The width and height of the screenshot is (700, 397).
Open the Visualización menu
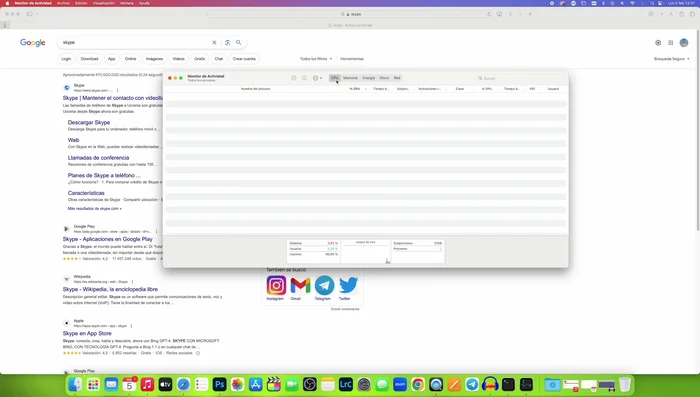point(104,3)
